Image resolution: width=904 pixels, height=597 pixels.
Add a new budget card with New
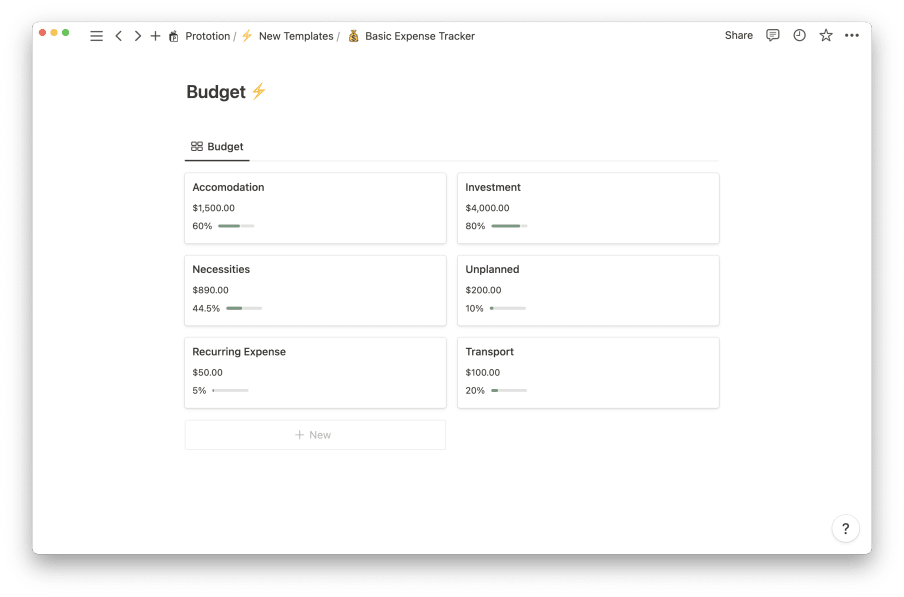pos(315,434)
